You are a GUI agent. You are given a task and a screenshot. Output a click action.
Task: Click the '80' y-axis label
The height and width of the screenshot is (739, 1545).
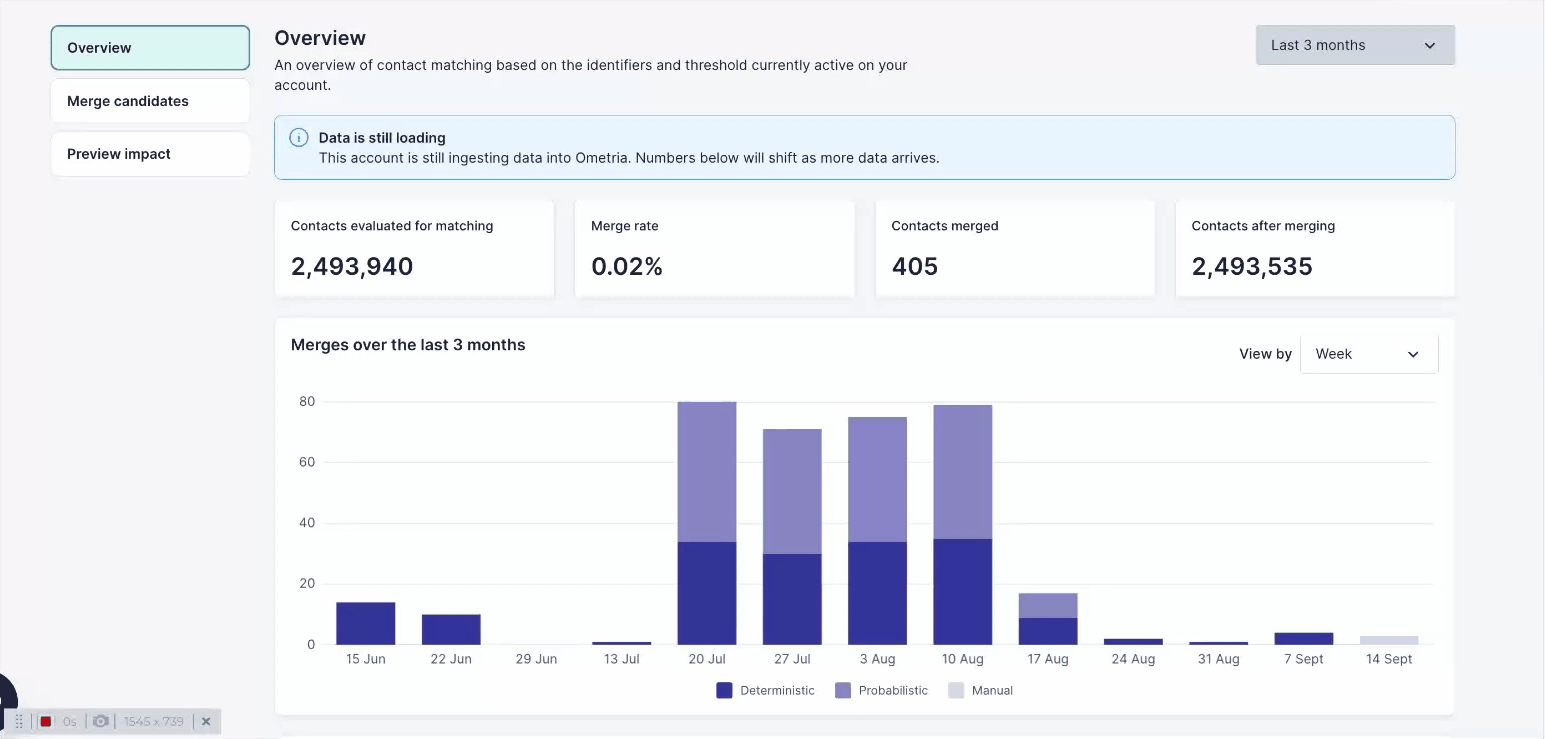point(306,402)
